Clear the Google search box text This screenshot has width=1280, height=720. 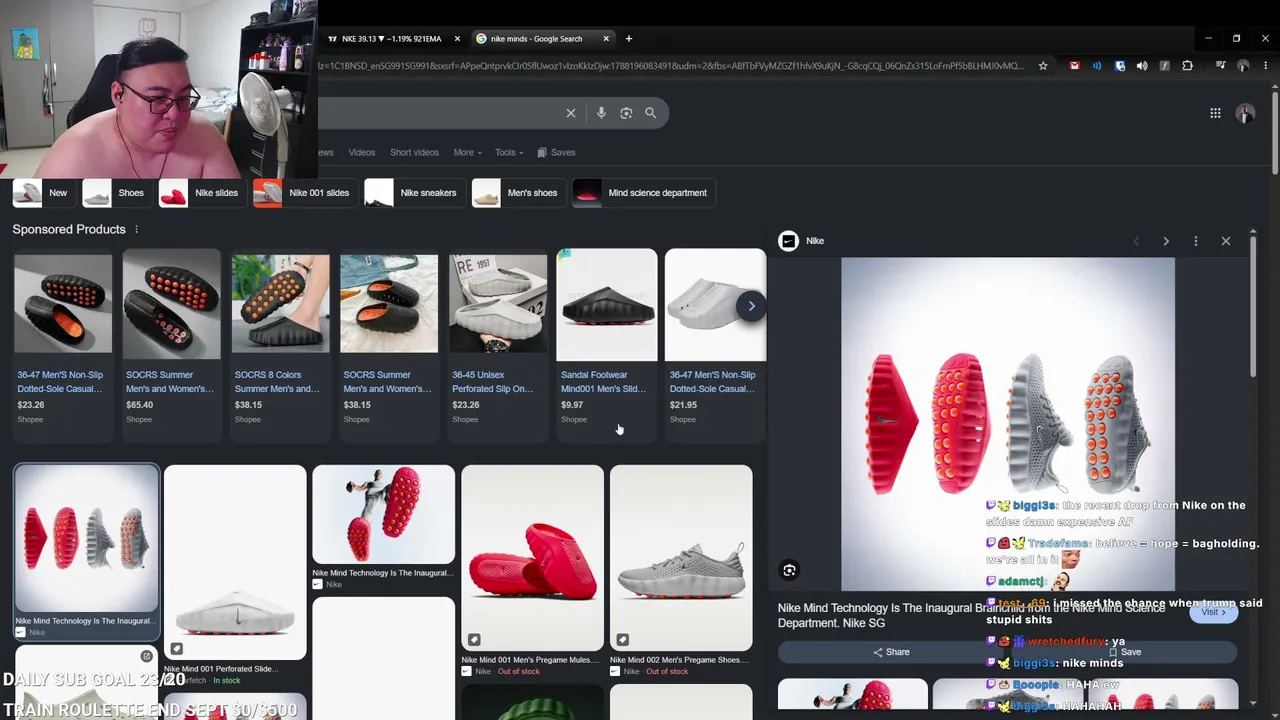point(571,113)
